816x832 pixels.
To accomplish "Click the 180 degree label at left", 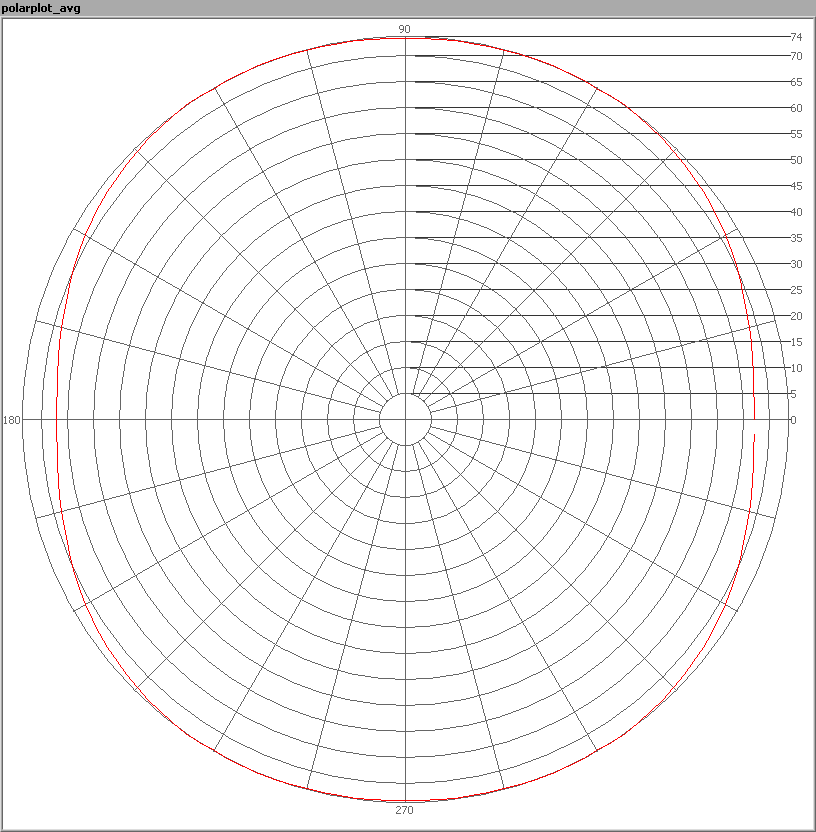I will [12, 420].
